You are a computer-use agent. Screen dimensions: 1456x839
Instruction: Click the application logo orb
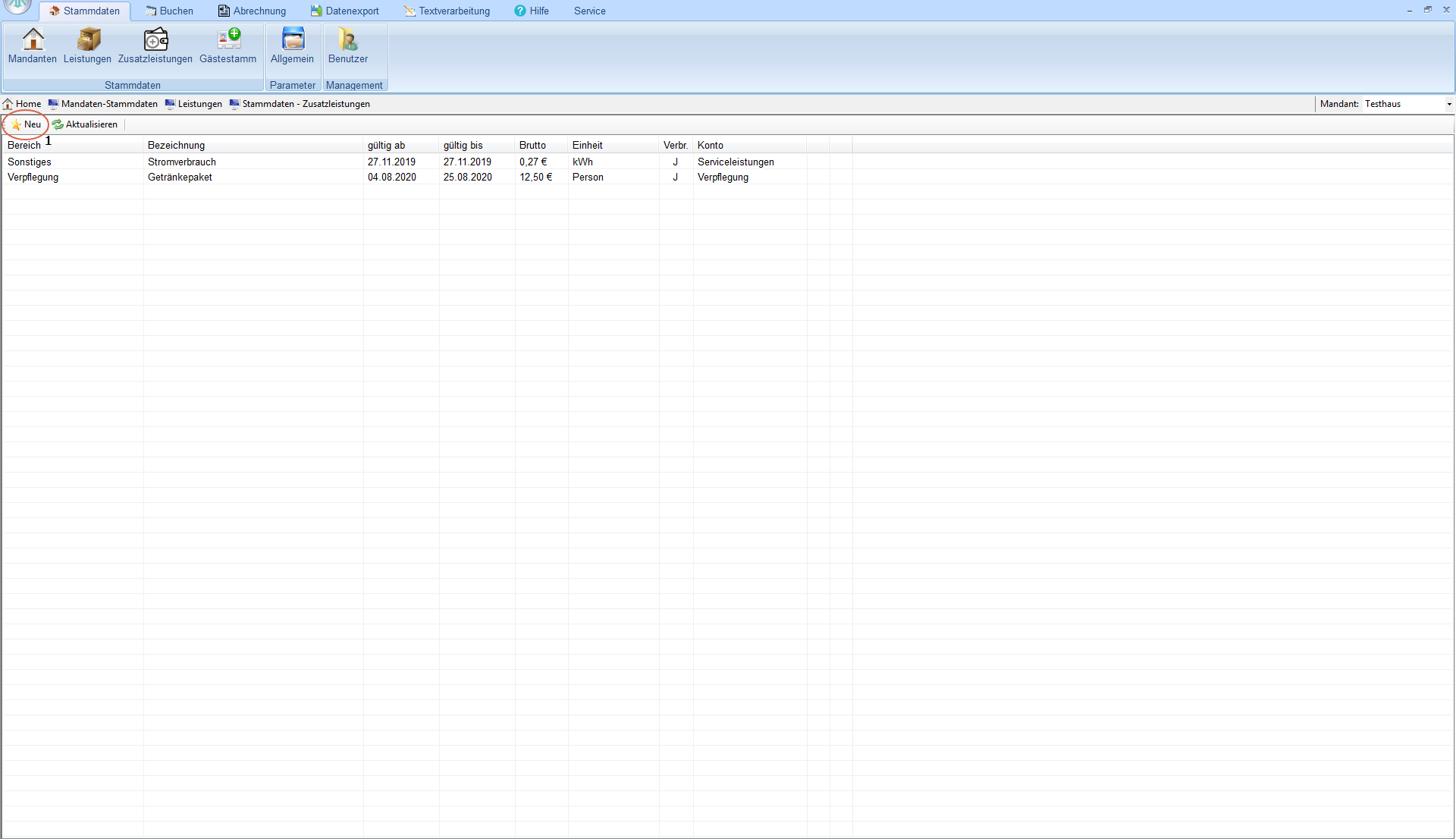pyautogui.click(x=17, y=6)
